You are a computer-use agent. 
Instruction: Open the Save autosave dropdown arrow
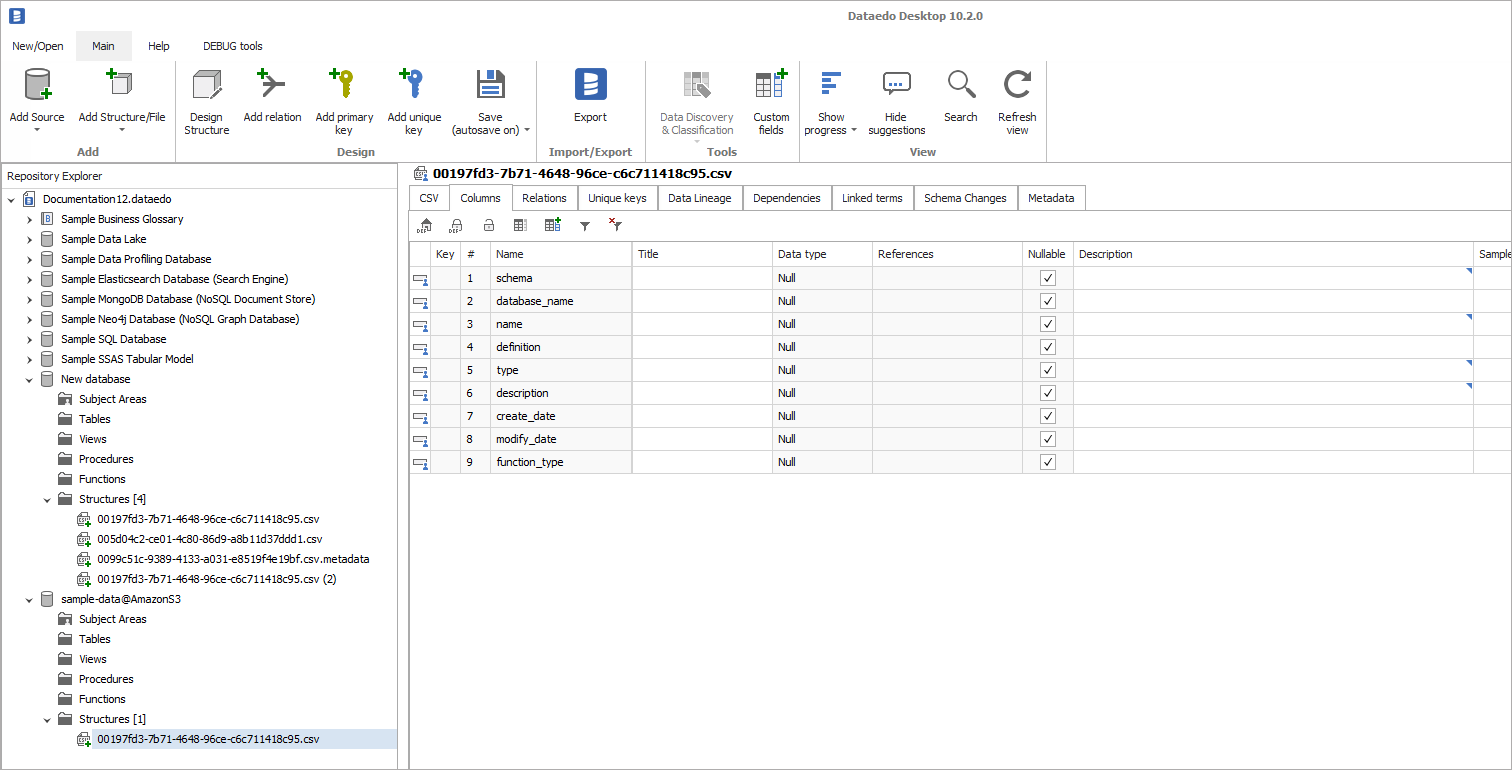point(527,131)
